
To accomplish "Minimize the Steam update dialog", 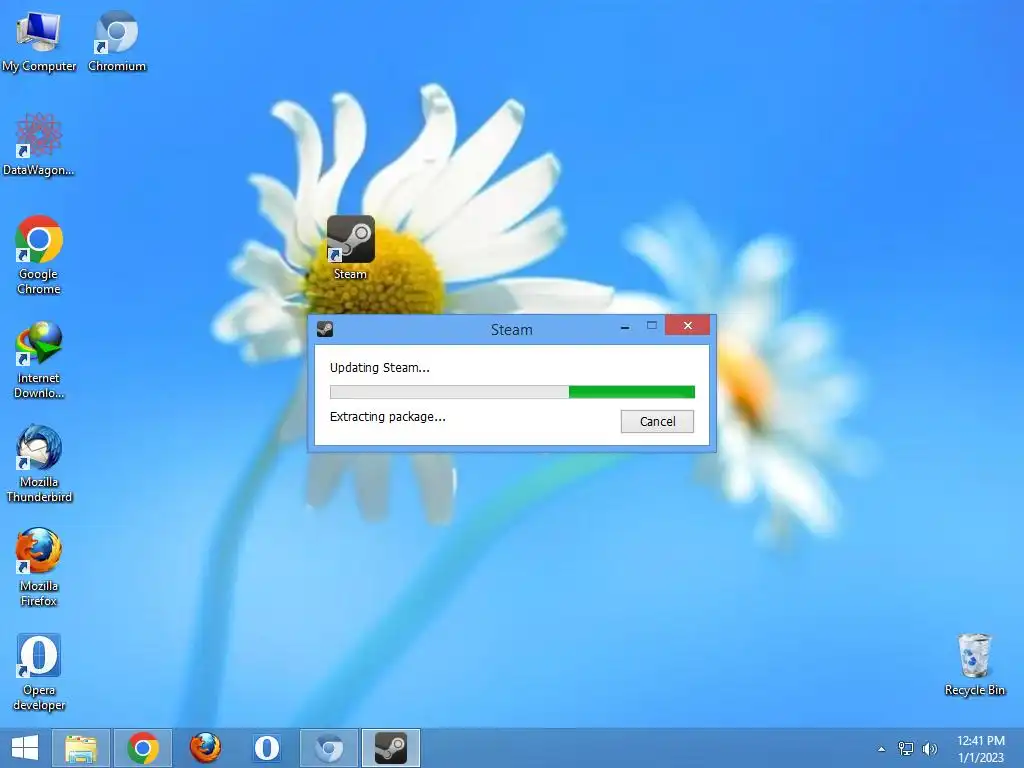I will (625, 327).
